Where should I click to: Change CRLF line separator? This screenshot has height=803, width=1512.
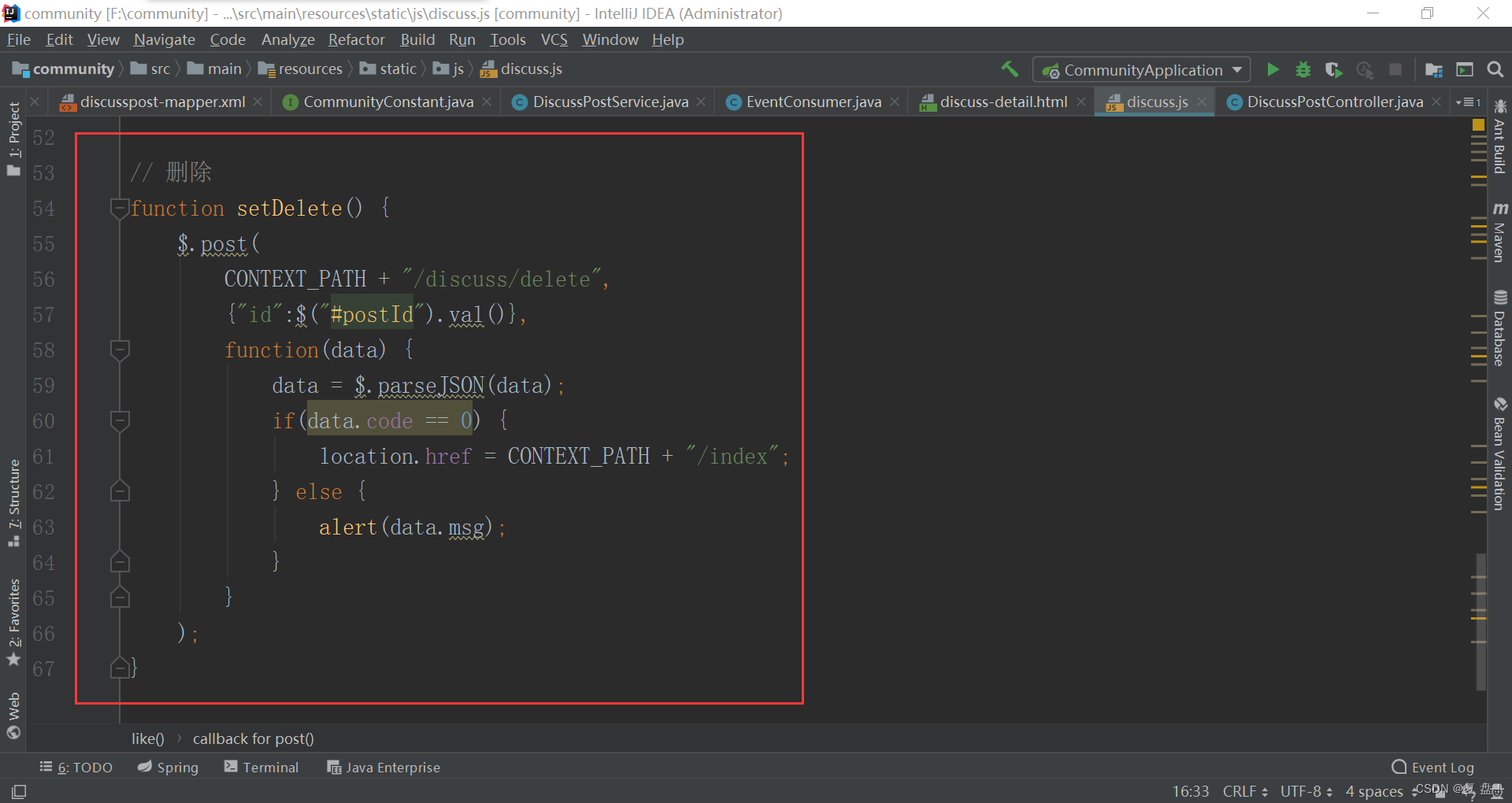tap(1245, 790)
